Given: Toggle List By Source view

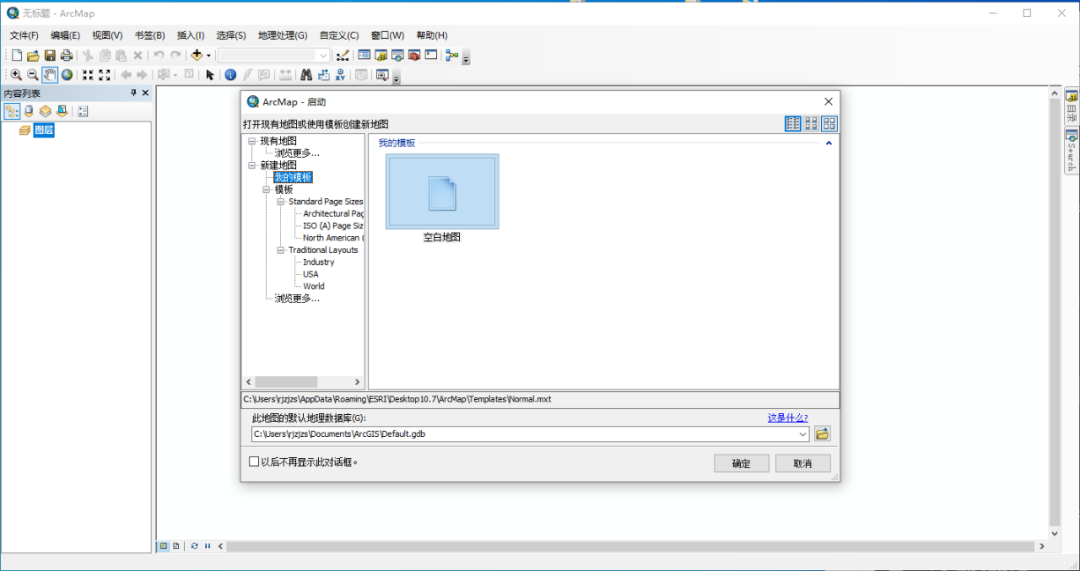Looking at the screenshot, I should point(29,111).
